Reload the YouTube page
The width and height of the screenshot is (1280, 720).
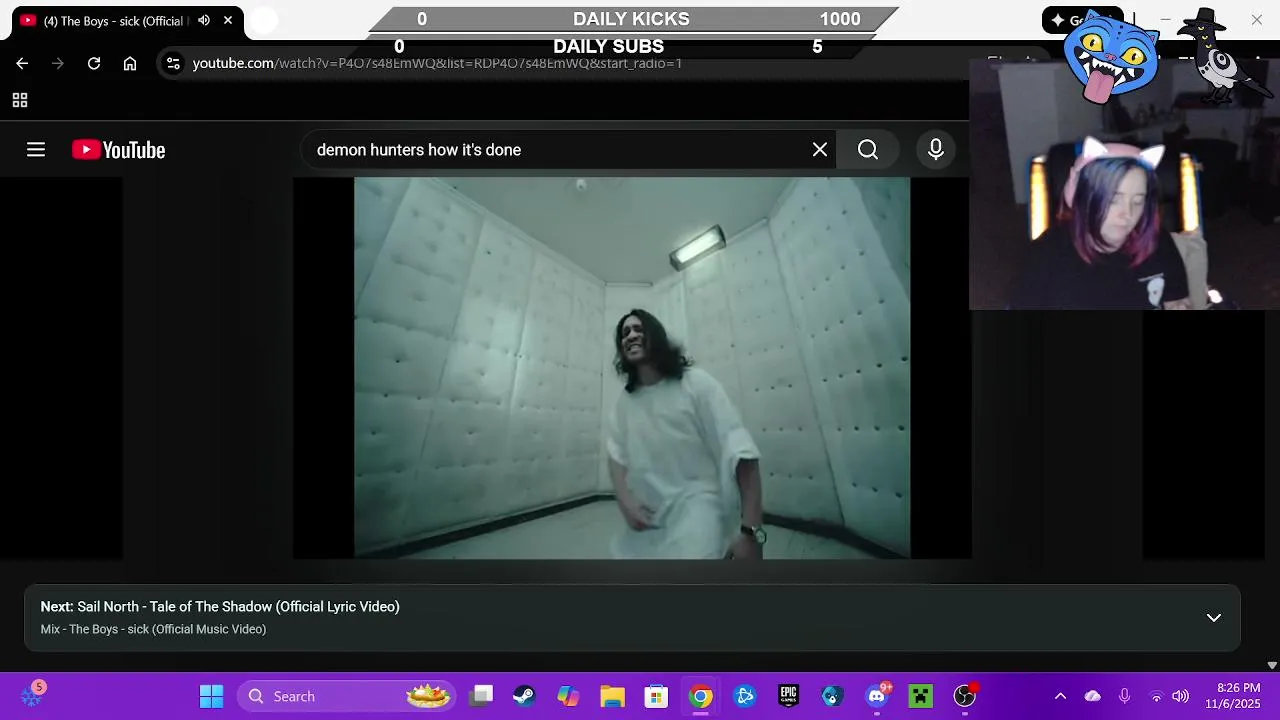[x=94, y=63]
